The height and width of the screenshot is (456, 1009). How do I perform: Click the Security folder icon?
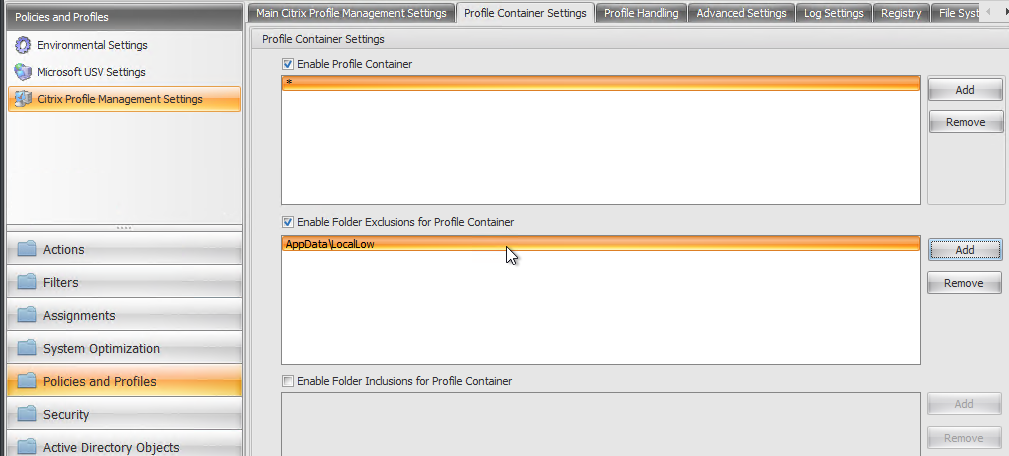26,414
